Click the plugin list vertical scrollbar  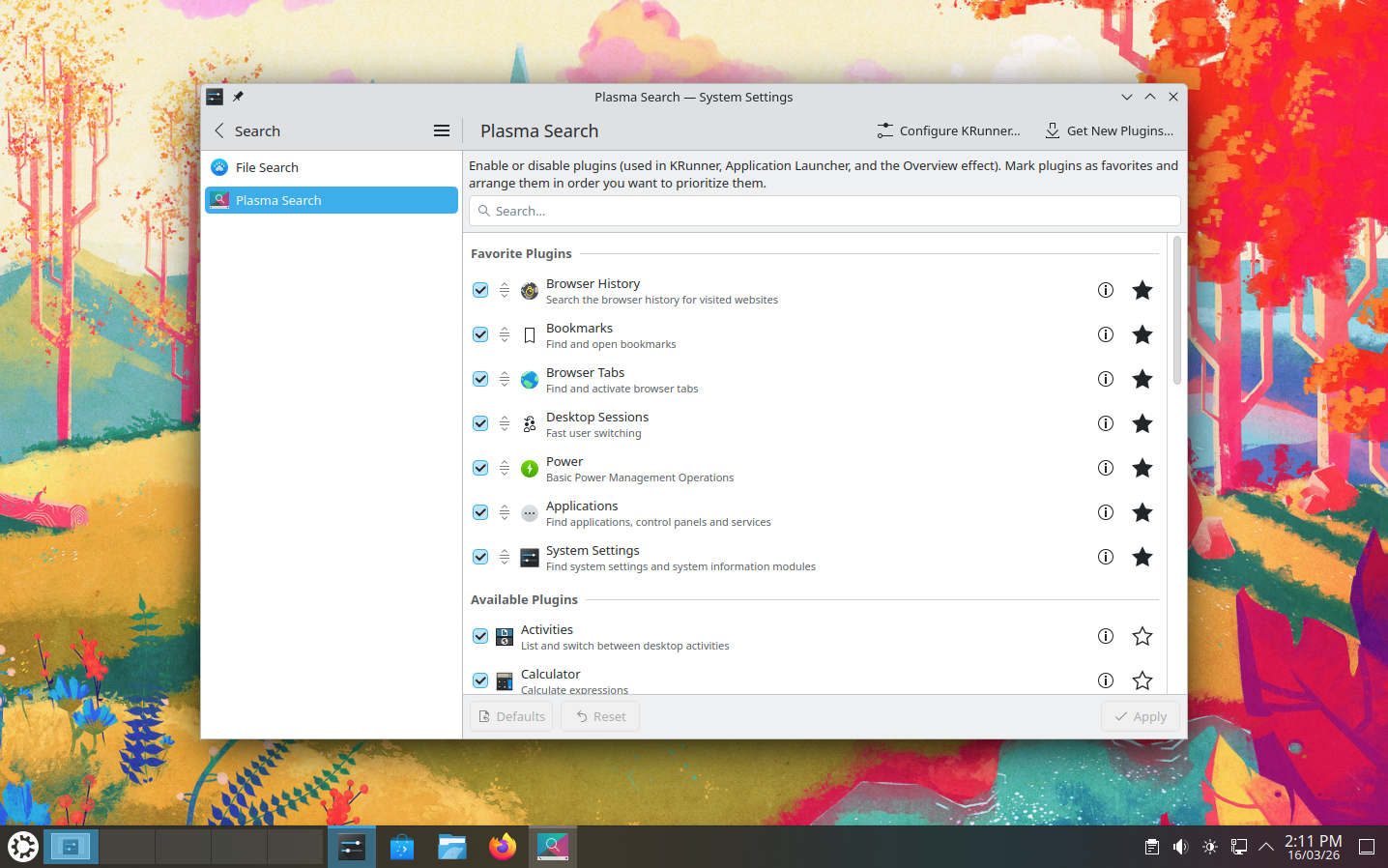pos(1176,310)
